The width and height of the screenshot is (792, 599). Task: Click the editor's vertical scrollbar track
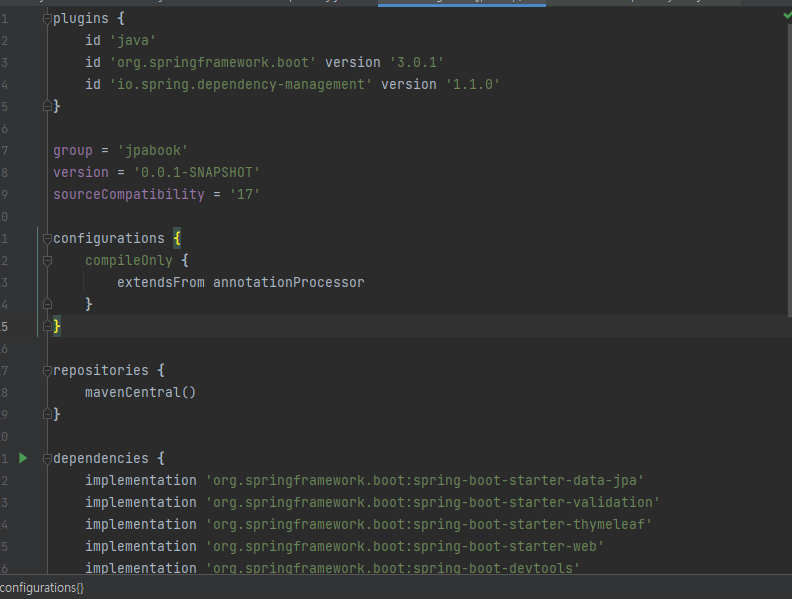pyautogui.click(x=787, y=300)
